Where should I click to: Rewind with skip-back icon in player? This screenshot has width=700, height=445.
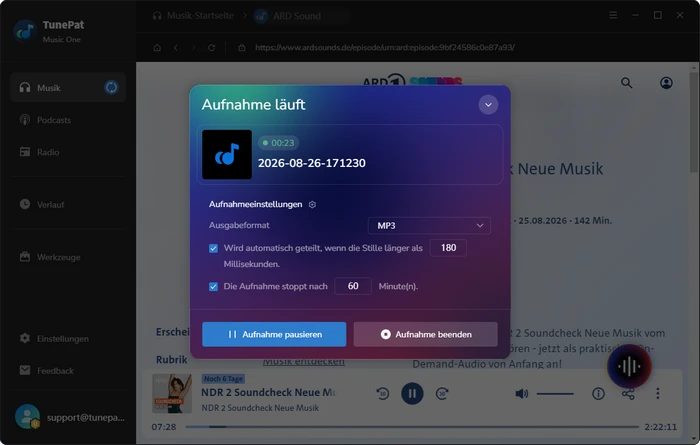tap(383, 393)
